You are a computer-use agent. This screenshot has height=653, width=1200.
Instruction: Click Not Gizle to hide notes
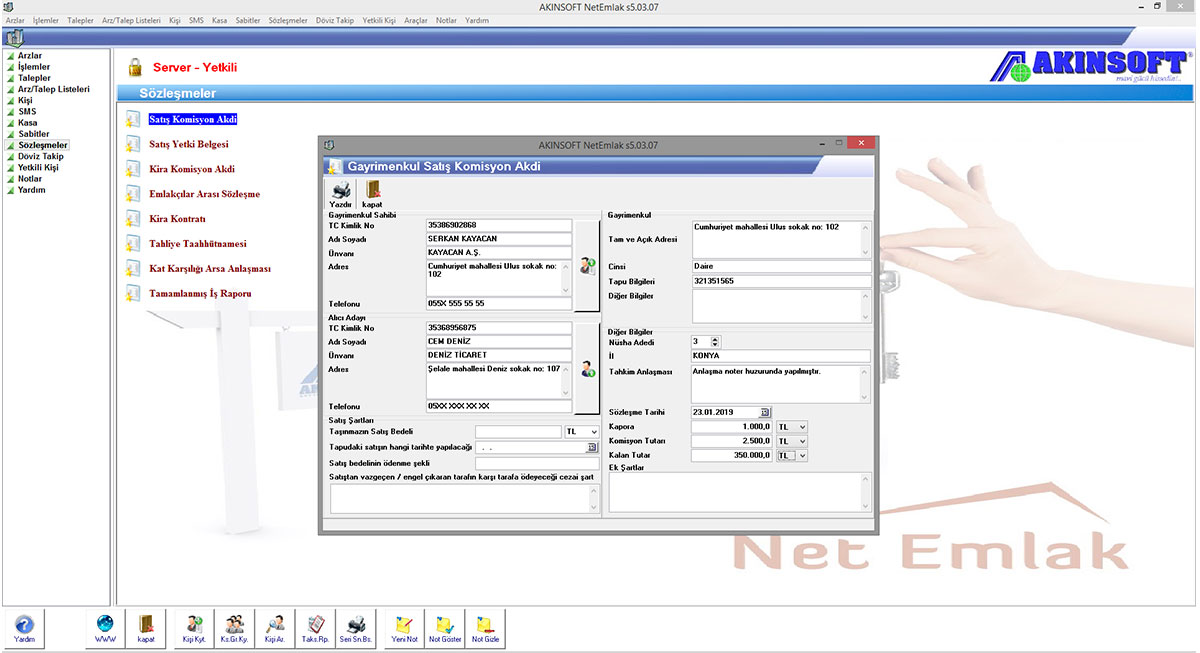(x=485, y=625)
